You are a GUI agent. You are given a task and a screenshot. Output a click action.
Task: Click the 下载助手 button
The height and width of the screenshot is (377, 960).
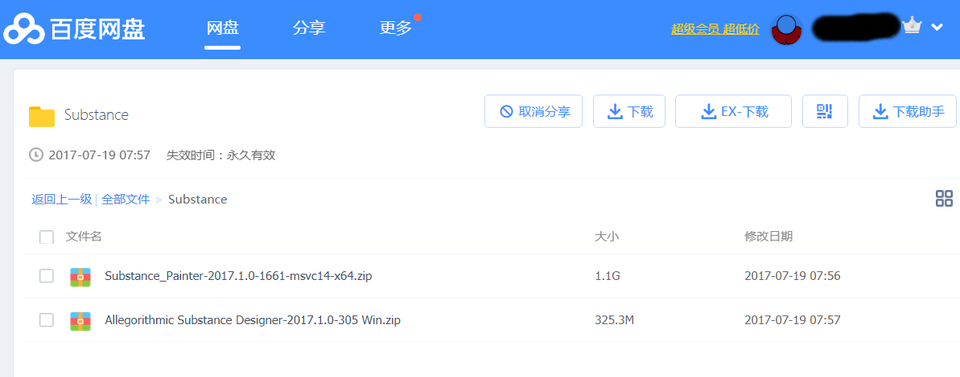(907, 111)
